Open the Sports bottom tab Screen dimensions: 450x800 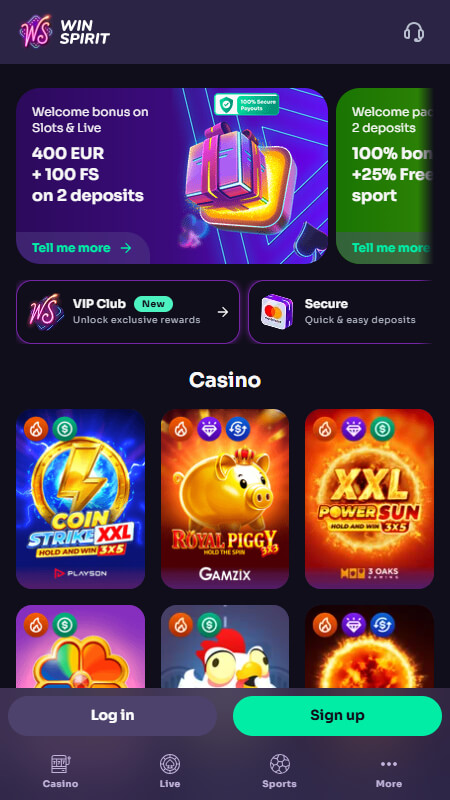coord(279,771)
